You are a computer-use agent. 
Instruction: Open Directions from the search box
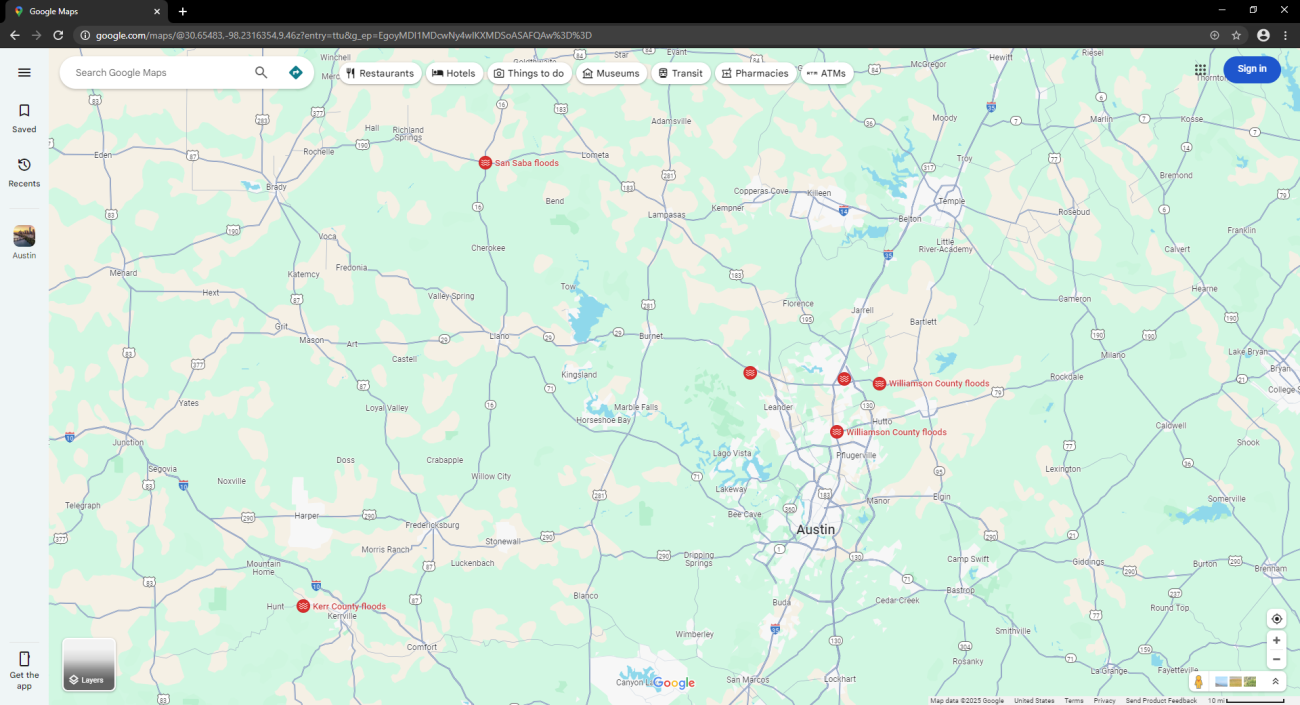click(295, 73)
